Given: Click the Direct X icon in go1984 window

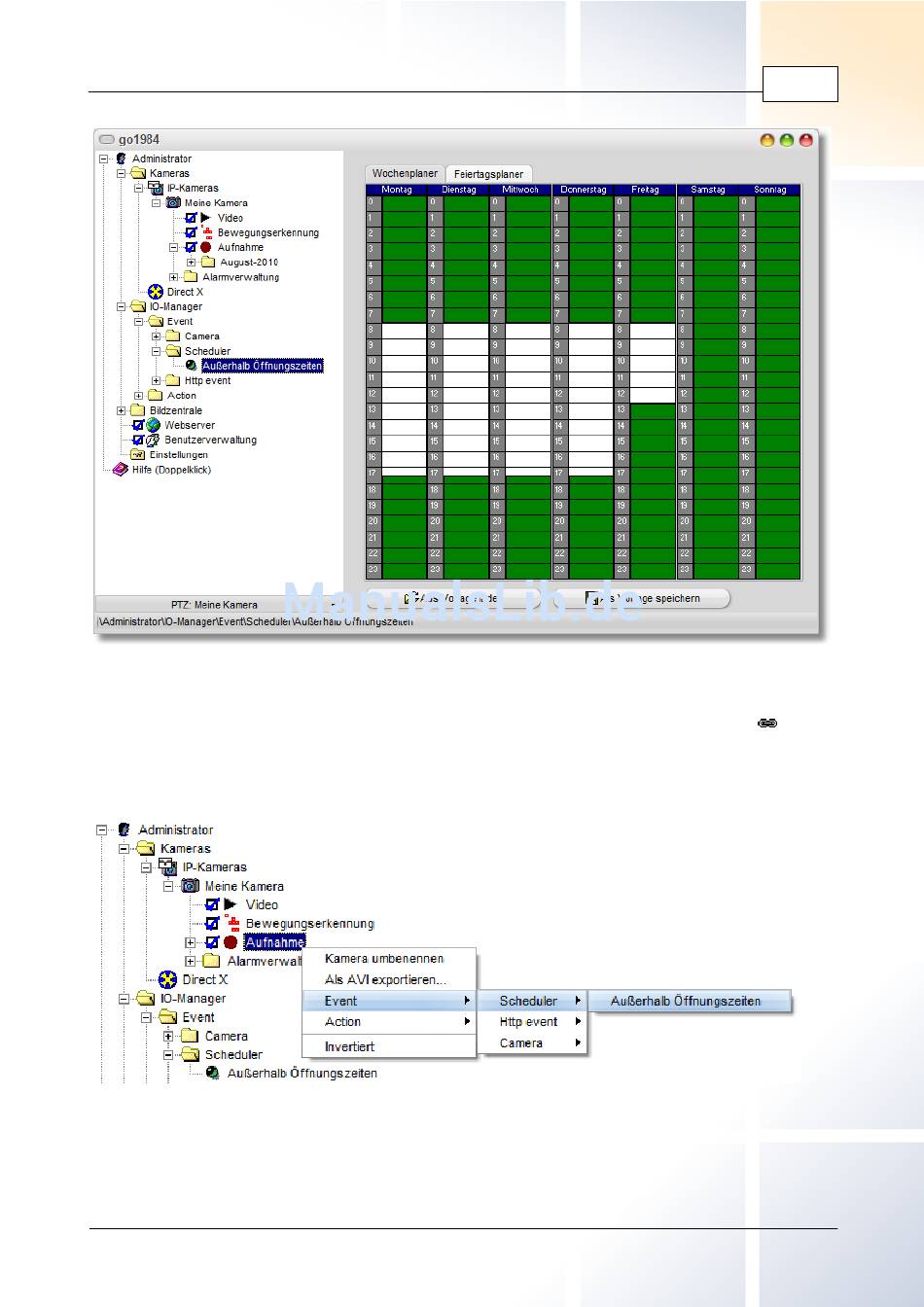Looking at the screenshot, I should coord(156,292).
